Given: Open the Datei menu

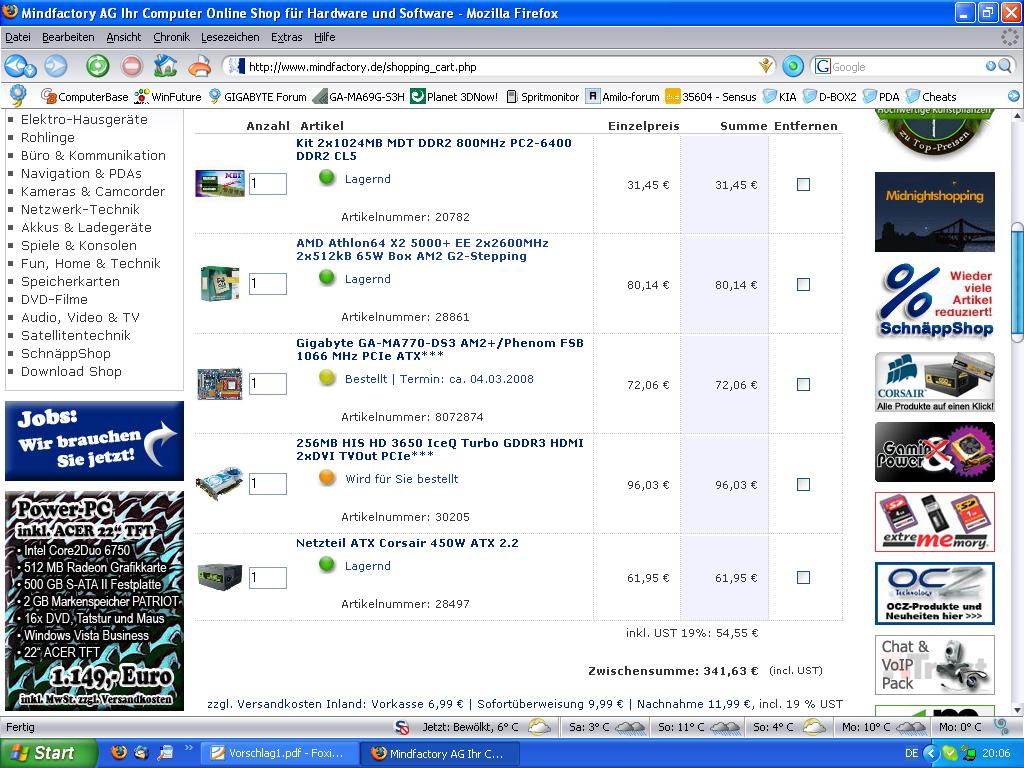Looking at the screenshot, I should (x=18, y=37).
